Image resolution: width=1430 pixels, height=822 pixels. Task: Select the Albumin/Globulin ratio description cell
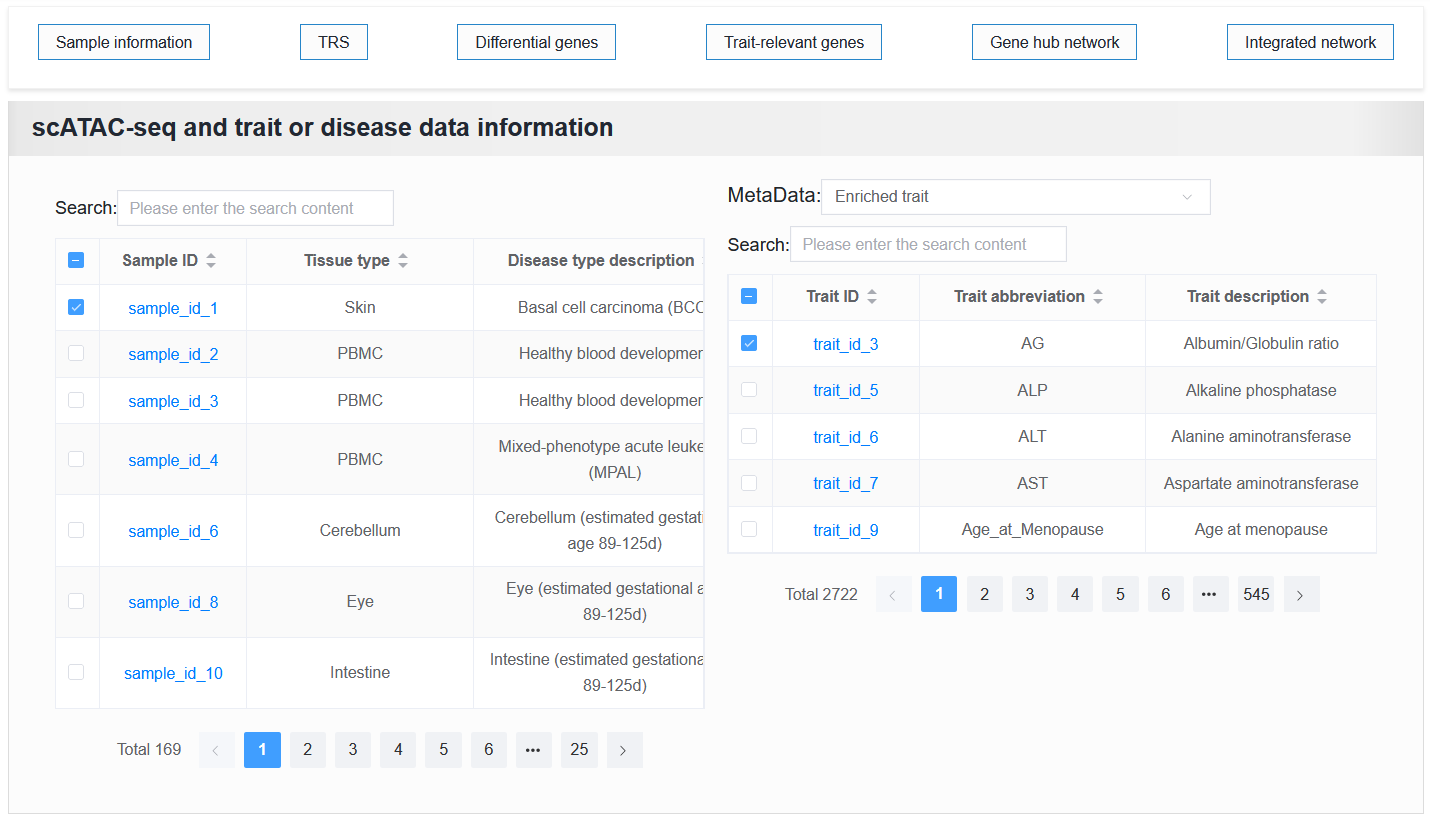click(1261, 343)
